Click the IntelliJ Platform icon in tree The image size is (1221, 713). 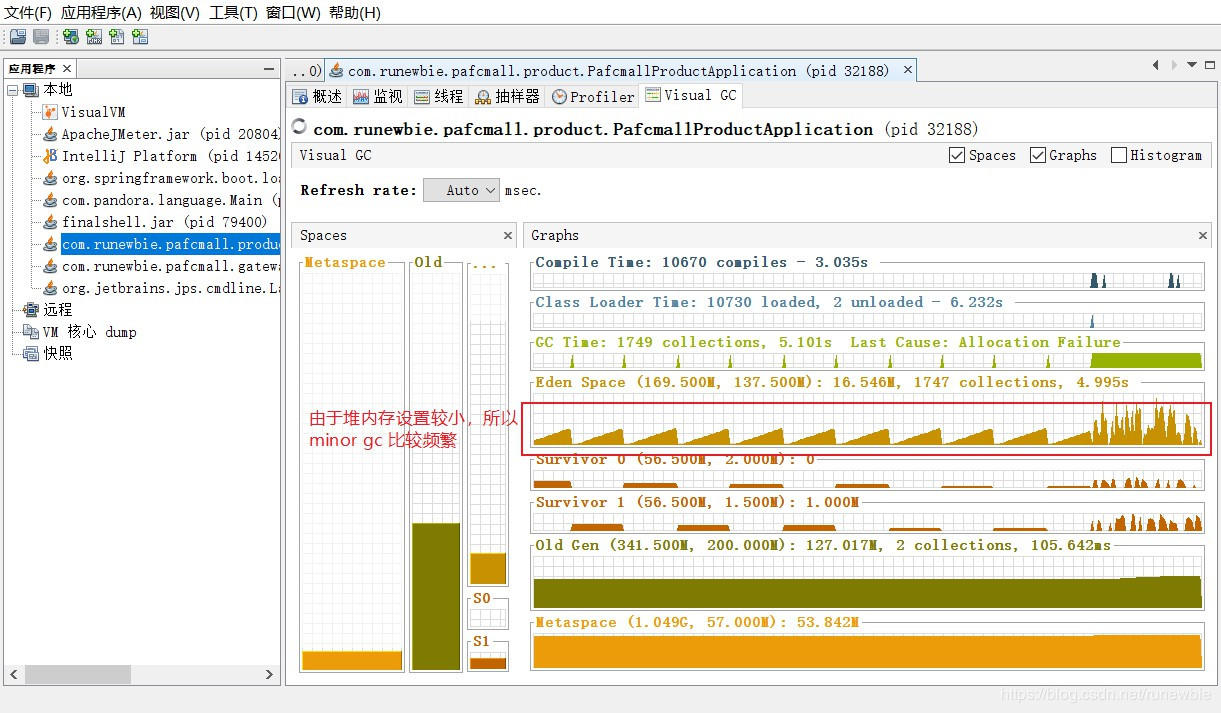[x=51, y=156]
